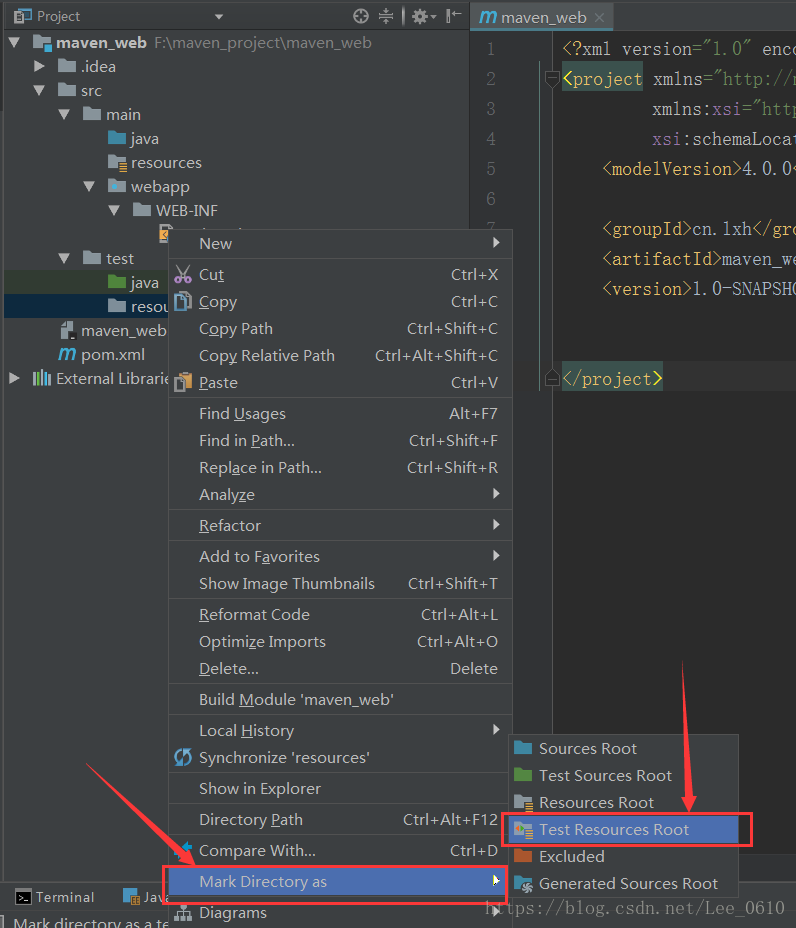This screenshot has height=928, width=796.
Task: Click line number 5 in gutter
Action: tap(491, 169)
